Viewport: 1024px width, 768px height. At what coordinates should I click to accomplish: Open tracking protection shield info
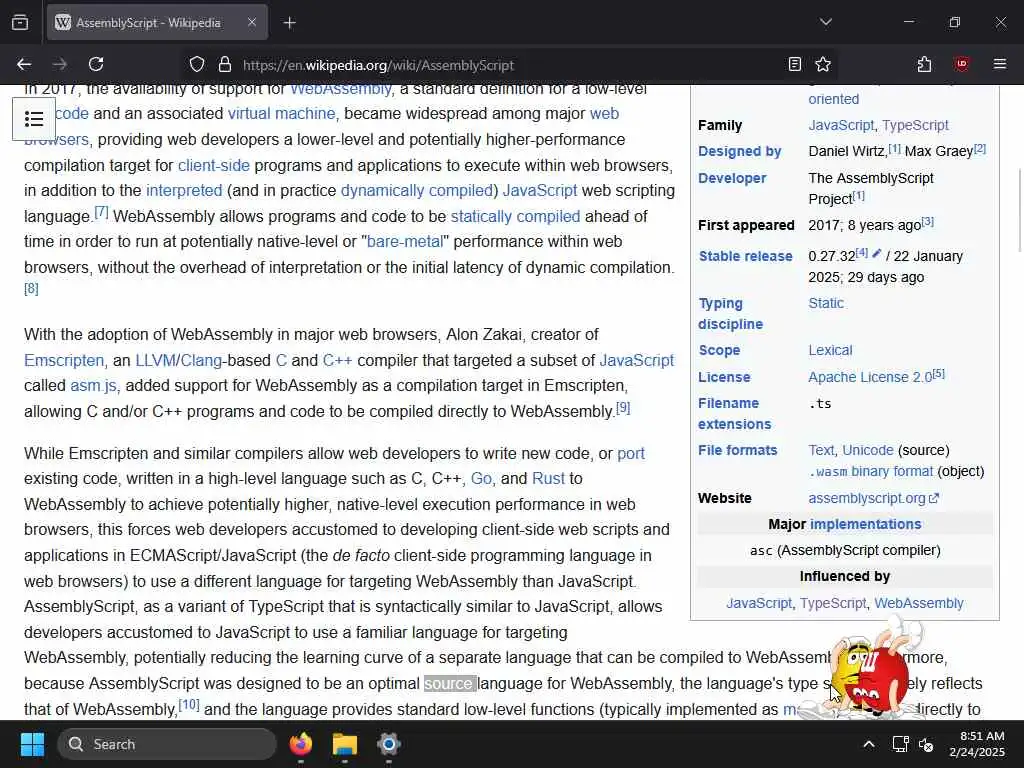pos(197,65)
